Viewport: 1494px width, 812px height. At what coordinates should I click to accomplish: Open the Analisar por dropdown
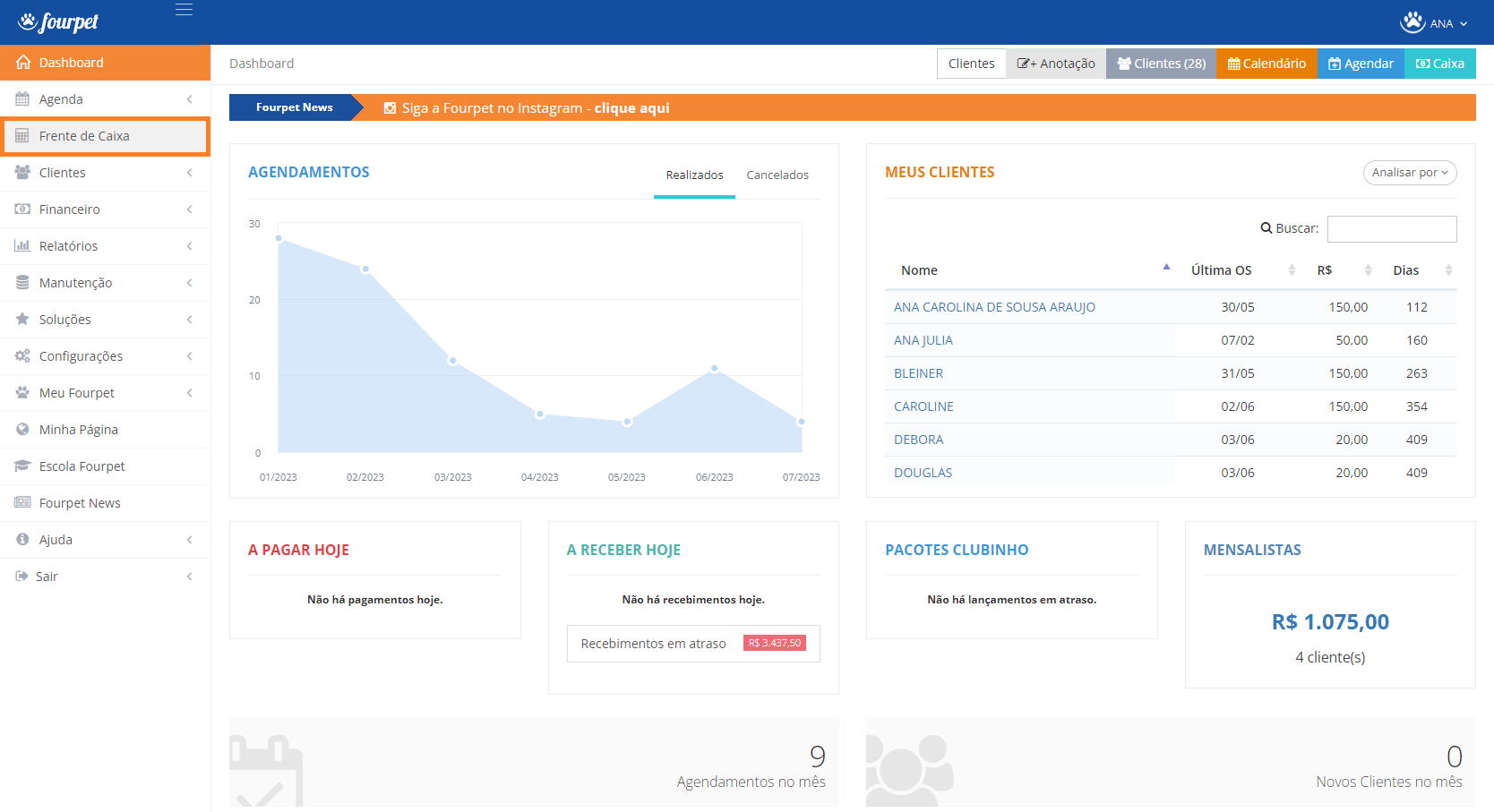[1410, 173]
